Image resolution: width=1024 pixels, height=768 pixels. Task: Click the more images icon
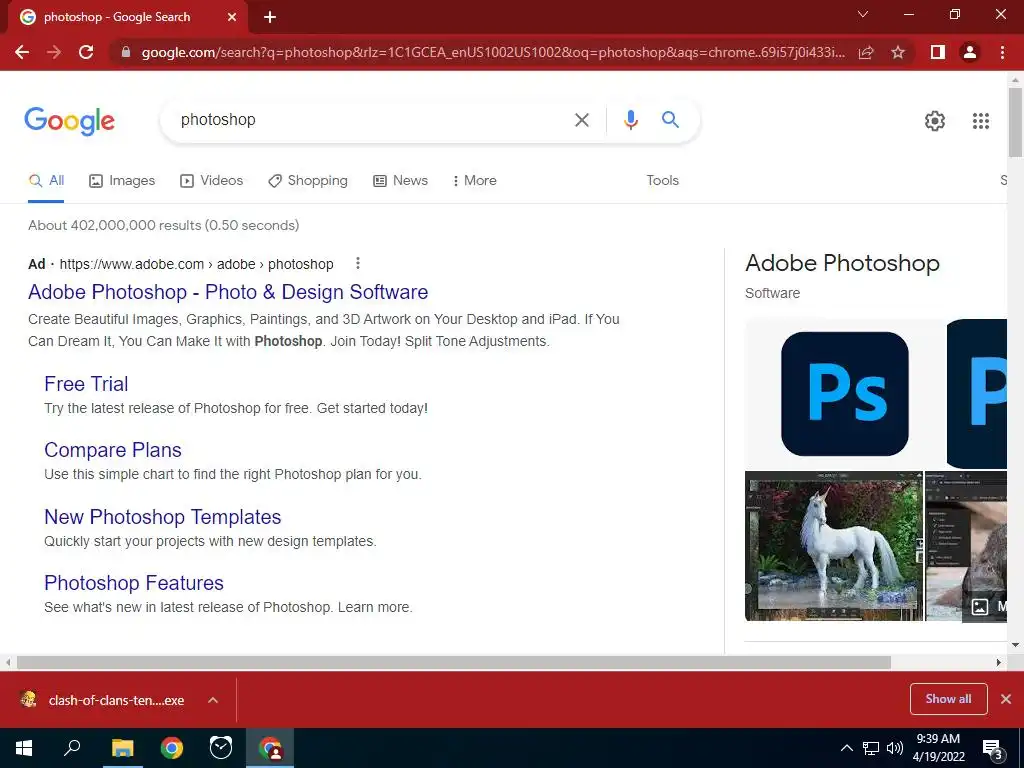click(x=980, y=607)
